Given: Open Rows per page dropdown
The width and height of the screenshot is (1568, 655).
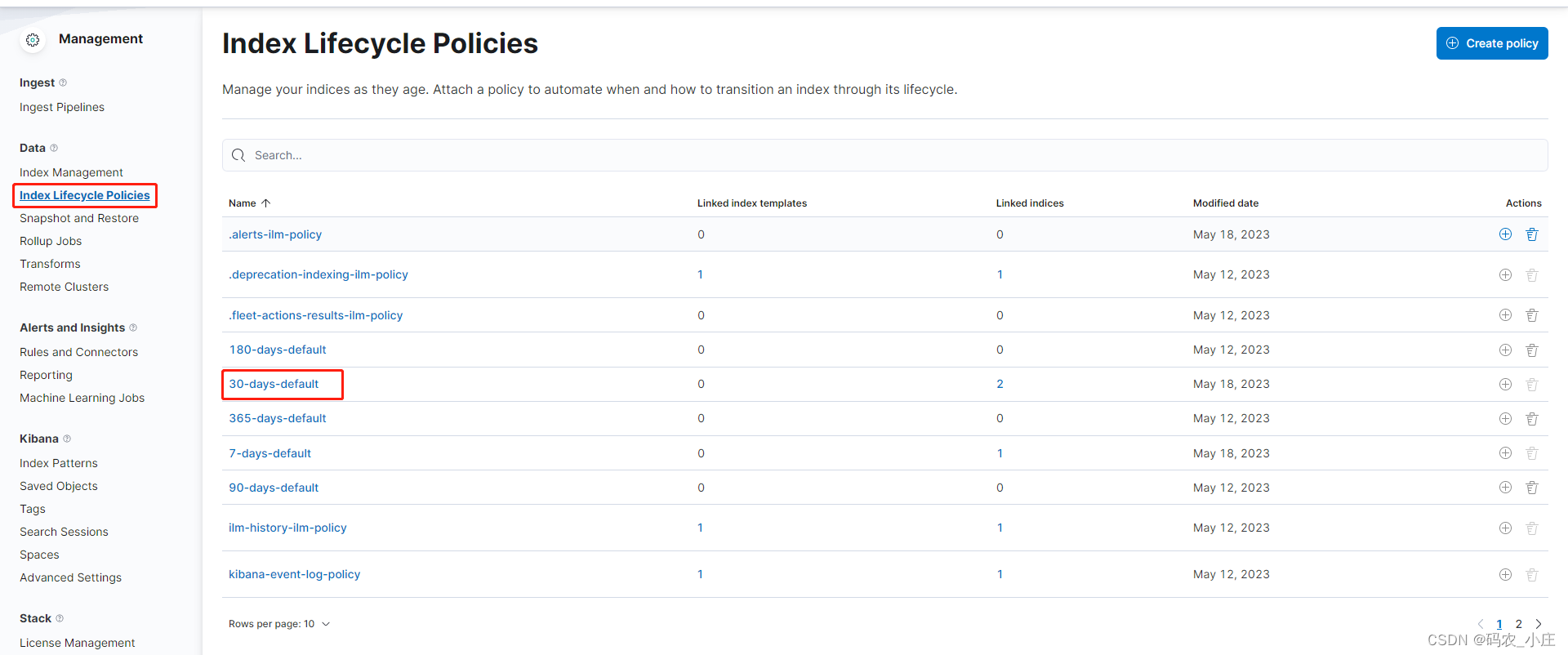Looking at the screenshot, I should [x=279, y=624].
